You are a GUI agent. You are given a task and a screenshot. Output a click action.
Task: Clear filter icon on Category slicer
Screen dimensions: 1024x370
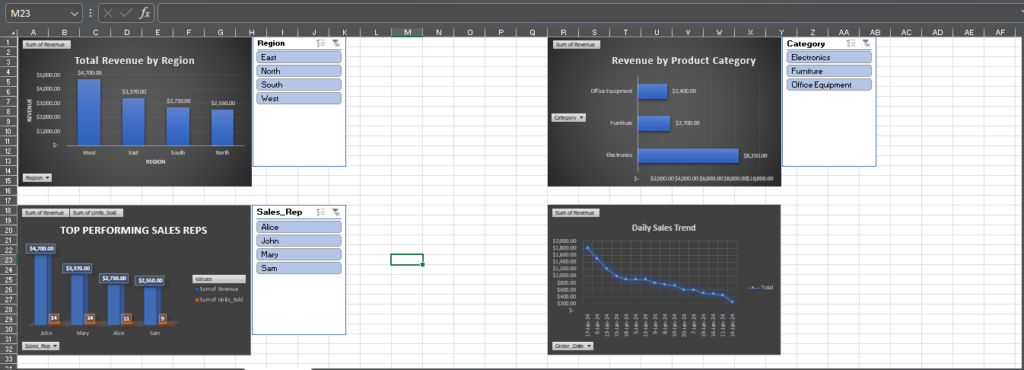click(866, 43)
